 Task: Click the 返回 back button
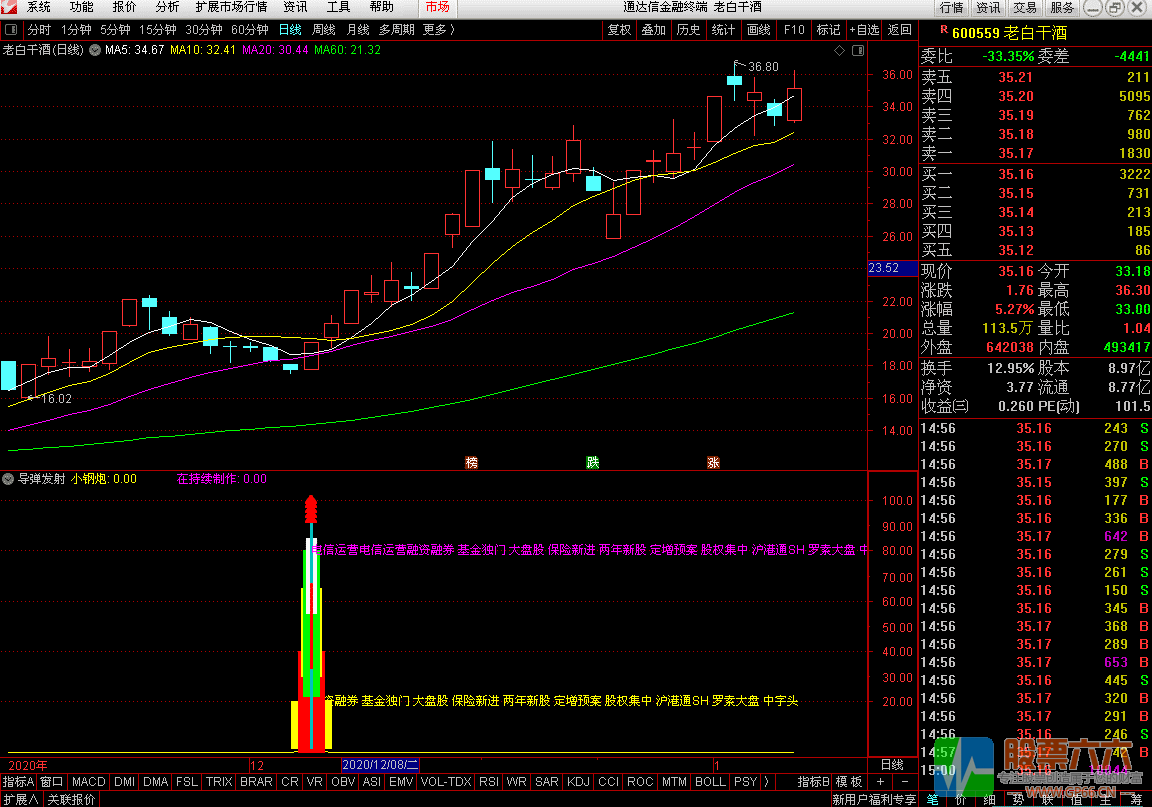click(x=899, y=30)
